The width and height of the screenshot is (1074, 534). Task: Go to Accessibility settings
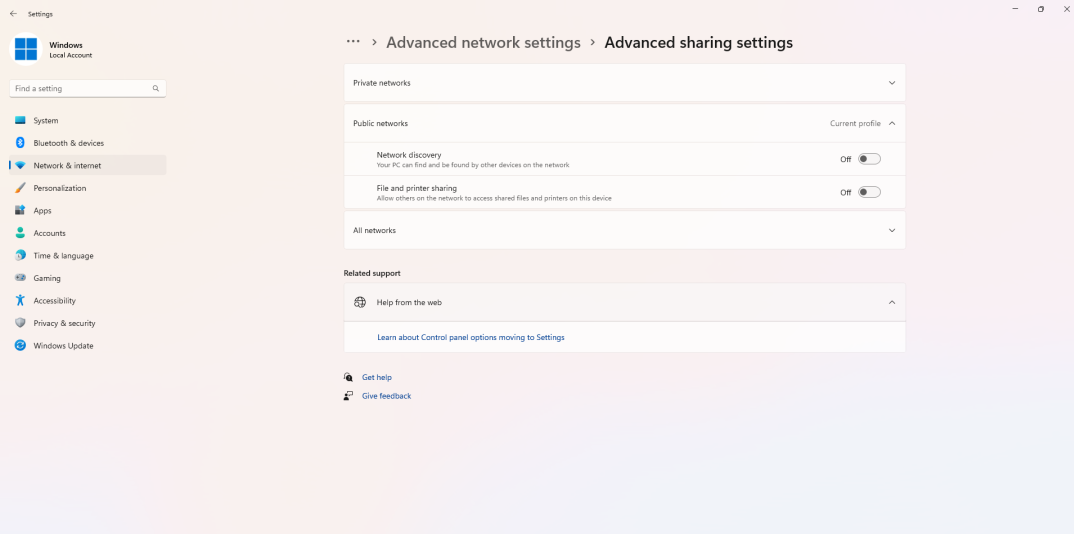point(88,301)
